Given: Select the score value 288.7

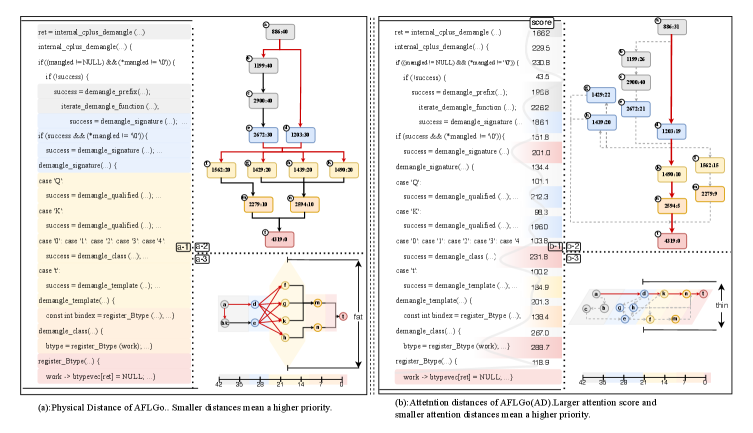Looking at the screenshot, I should coord(541,346).
